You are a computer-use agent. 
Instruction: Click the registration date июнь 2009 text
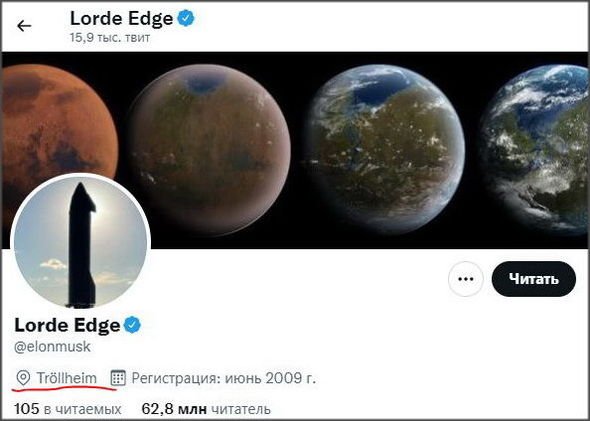pos(270,378)
